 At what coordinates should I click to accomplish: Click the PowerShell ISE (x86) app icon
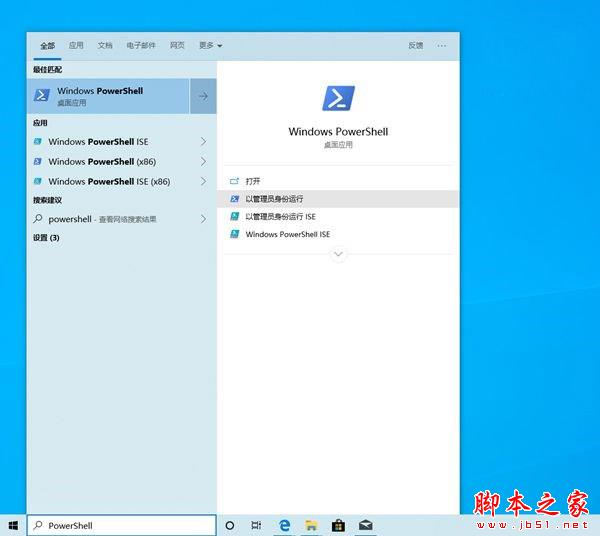click(x=38, y=181)
